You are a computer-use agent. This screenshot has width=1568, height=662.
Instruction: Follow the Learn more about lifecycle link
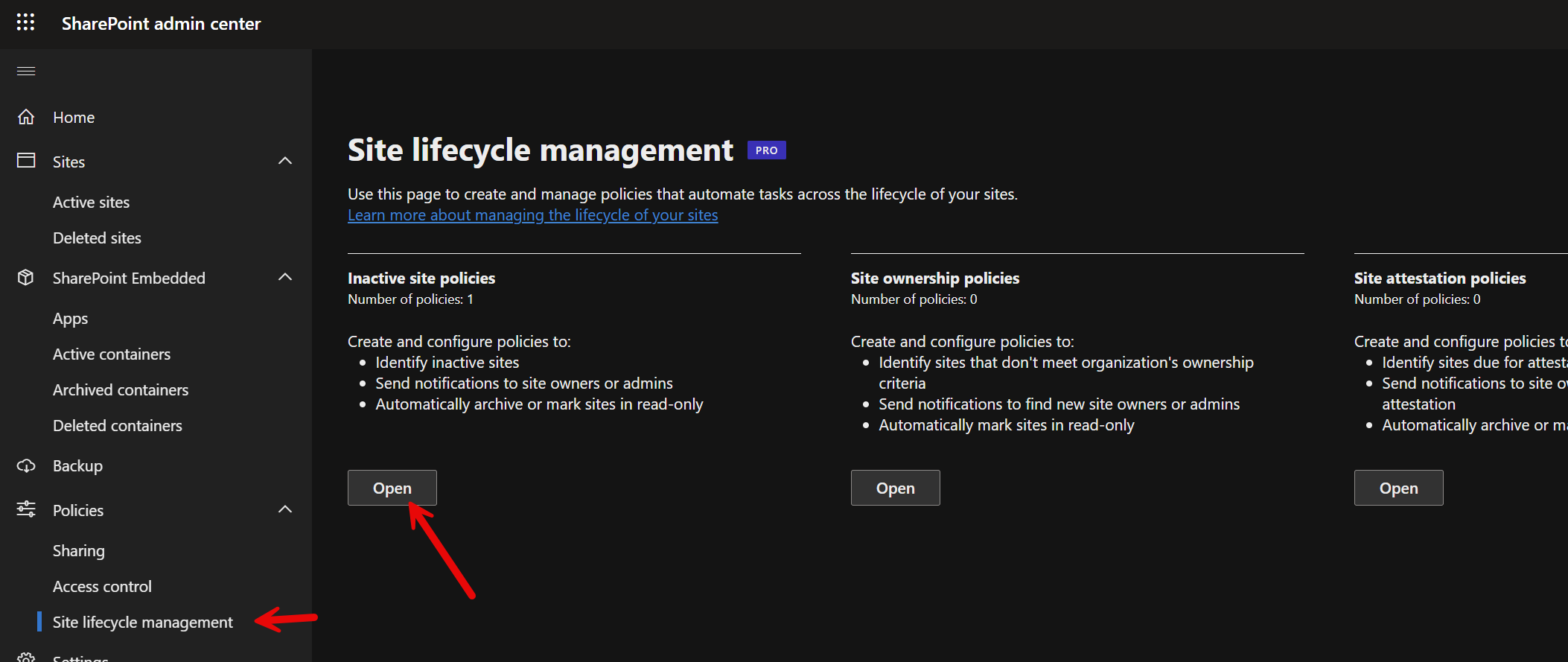(533, 215)
